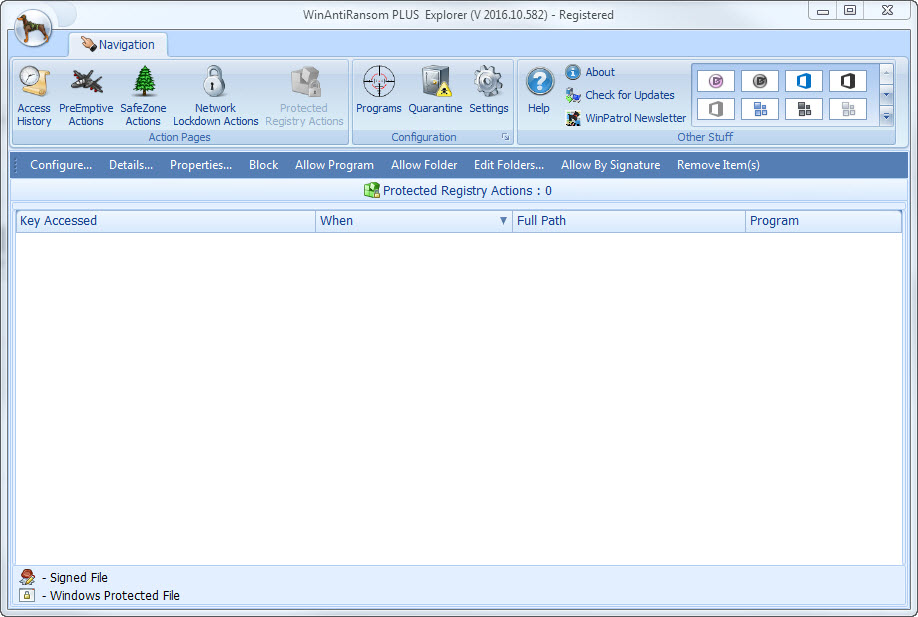Click Details... in the command bar
The height and width of the screenshot is (617, 918).
coord(131,165)
